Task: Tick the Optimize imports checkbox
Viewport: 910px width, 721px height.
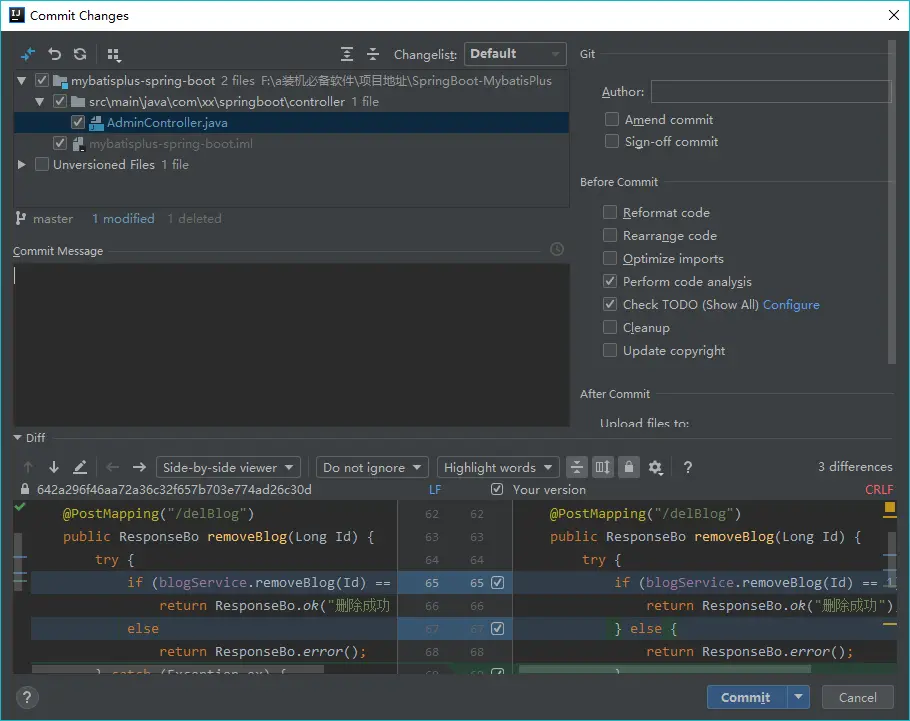Action: coord(610,259)
